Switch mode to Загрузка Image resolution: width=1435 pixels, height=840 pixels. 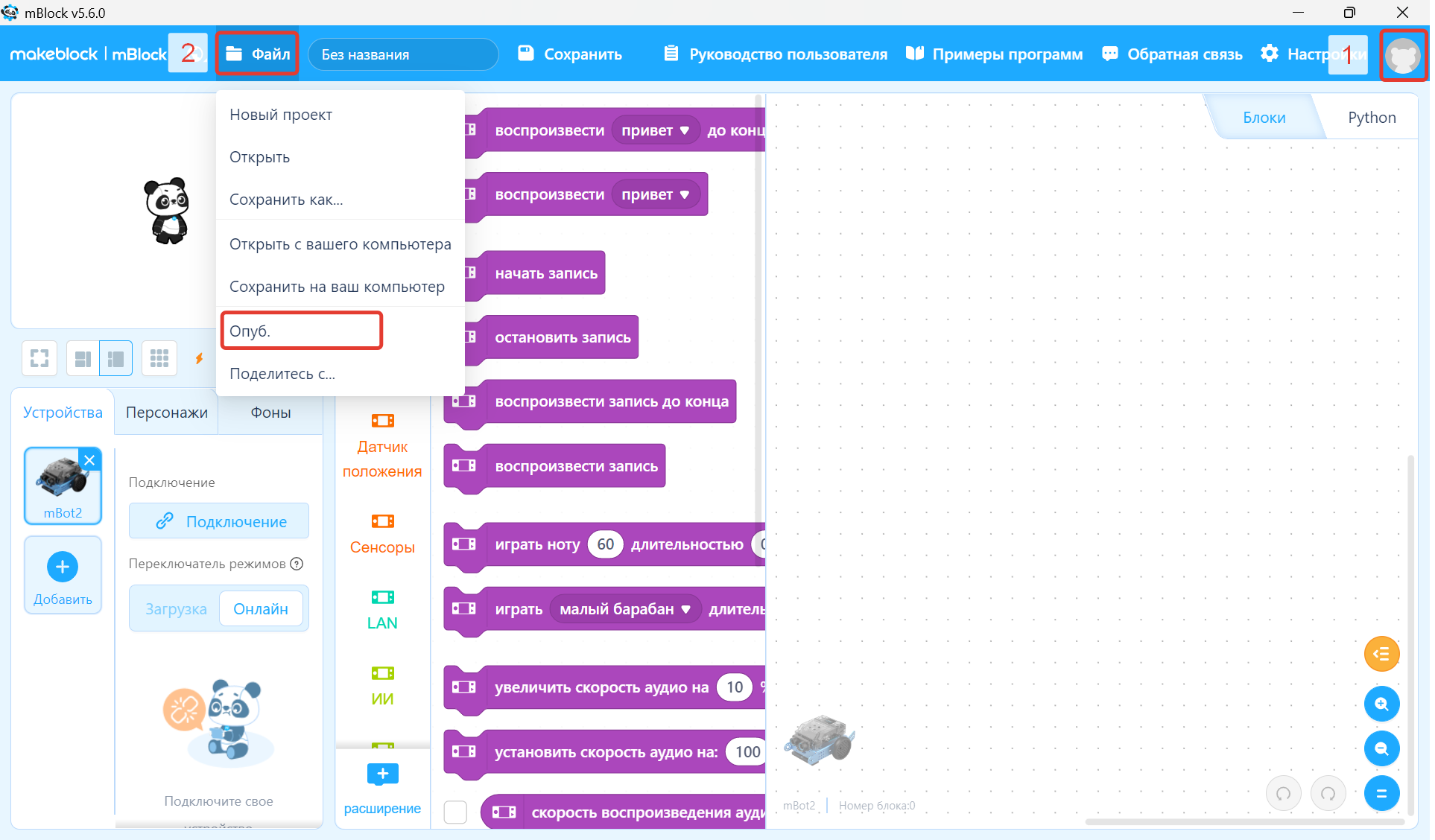pos(176,609)
